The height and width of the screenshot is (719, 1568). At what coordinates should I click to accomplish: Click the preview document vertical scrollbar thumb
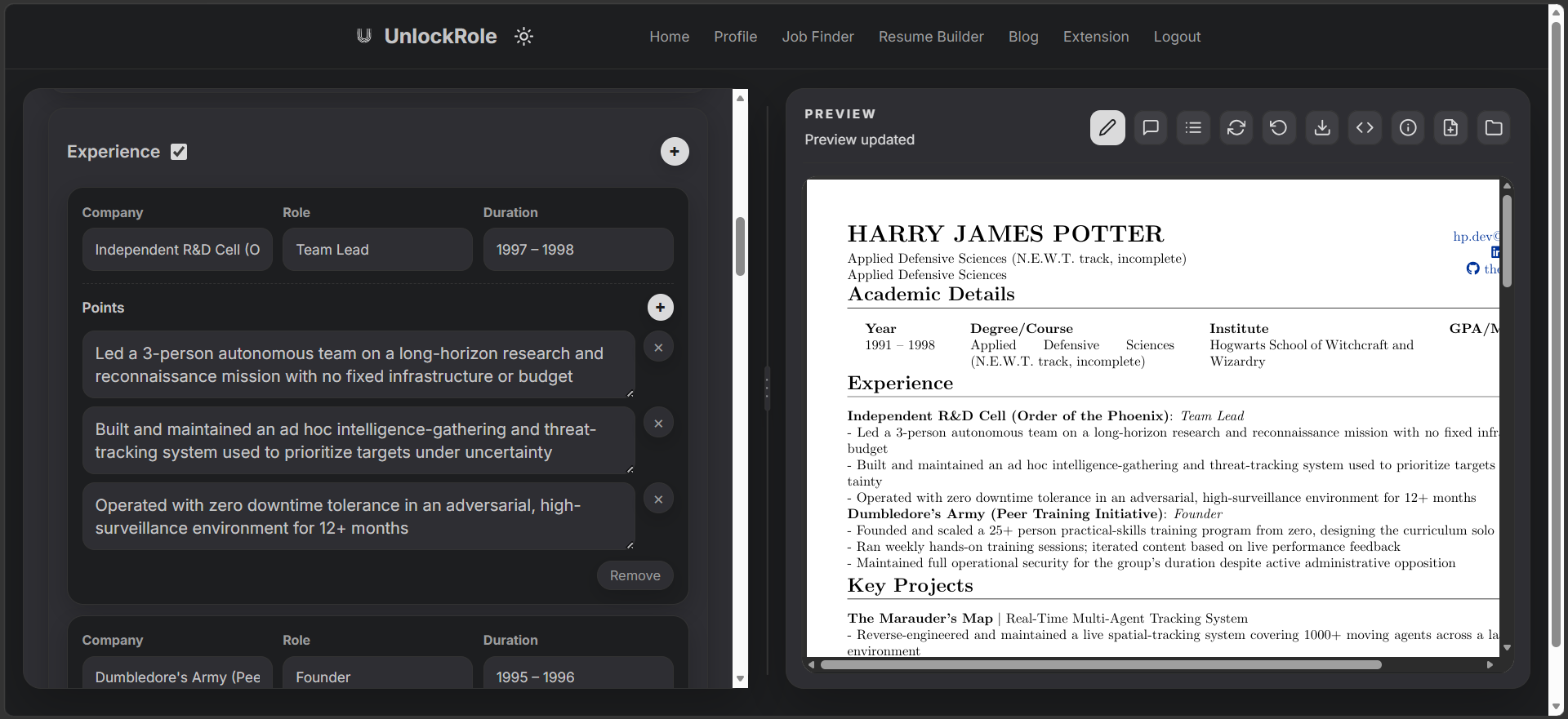(1507, 241)
